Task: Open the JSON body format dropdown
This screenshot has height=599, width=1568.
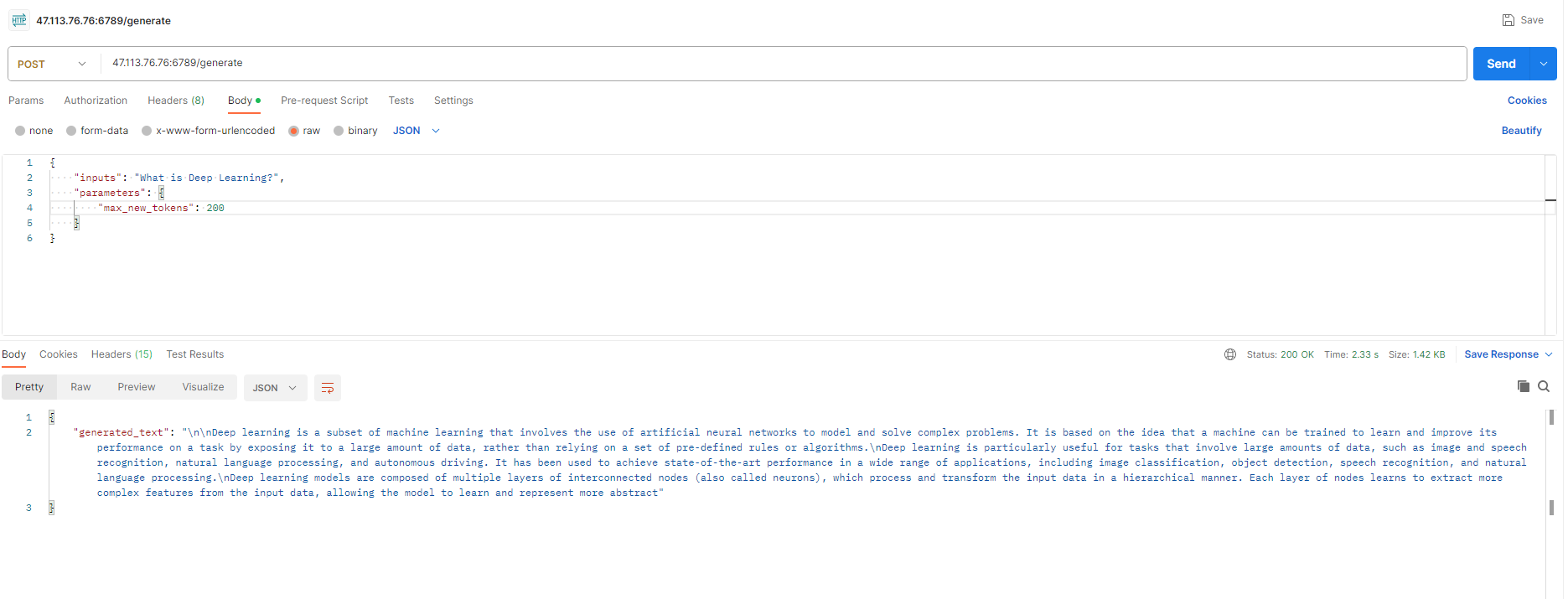Action: tap(417, 131)
